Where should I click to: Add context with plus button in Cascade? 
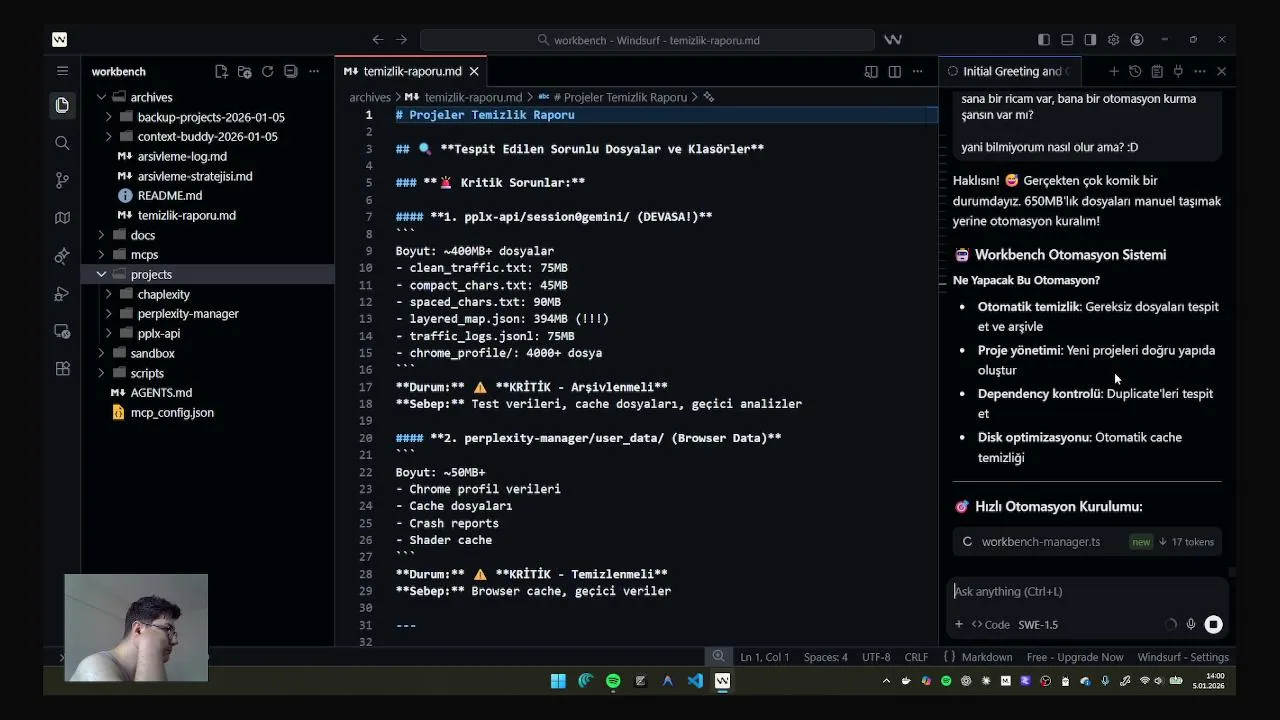tap(958, 624)
